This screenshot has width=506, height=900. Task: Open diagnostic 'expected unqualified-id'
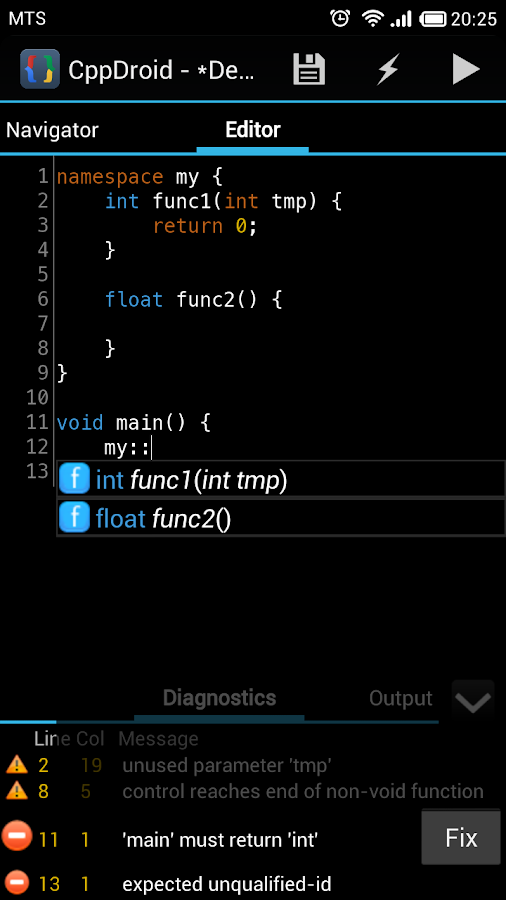point(227,885)
